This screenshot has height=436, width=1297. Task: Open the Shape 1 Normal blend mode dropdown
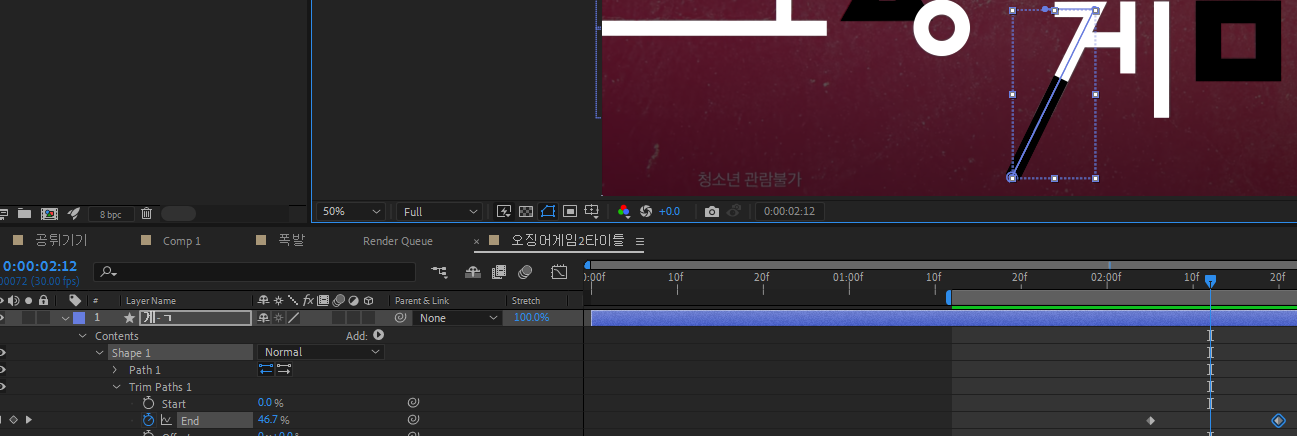click(x=321, y=352)
